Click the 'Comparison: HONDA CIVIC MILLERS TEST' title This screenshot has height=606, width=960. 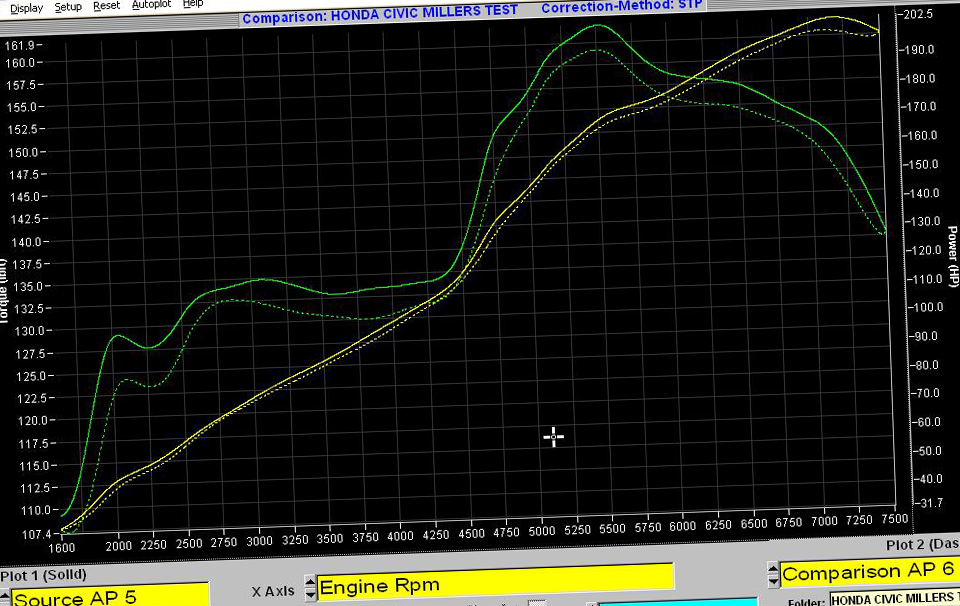click(x=380, y=15)
